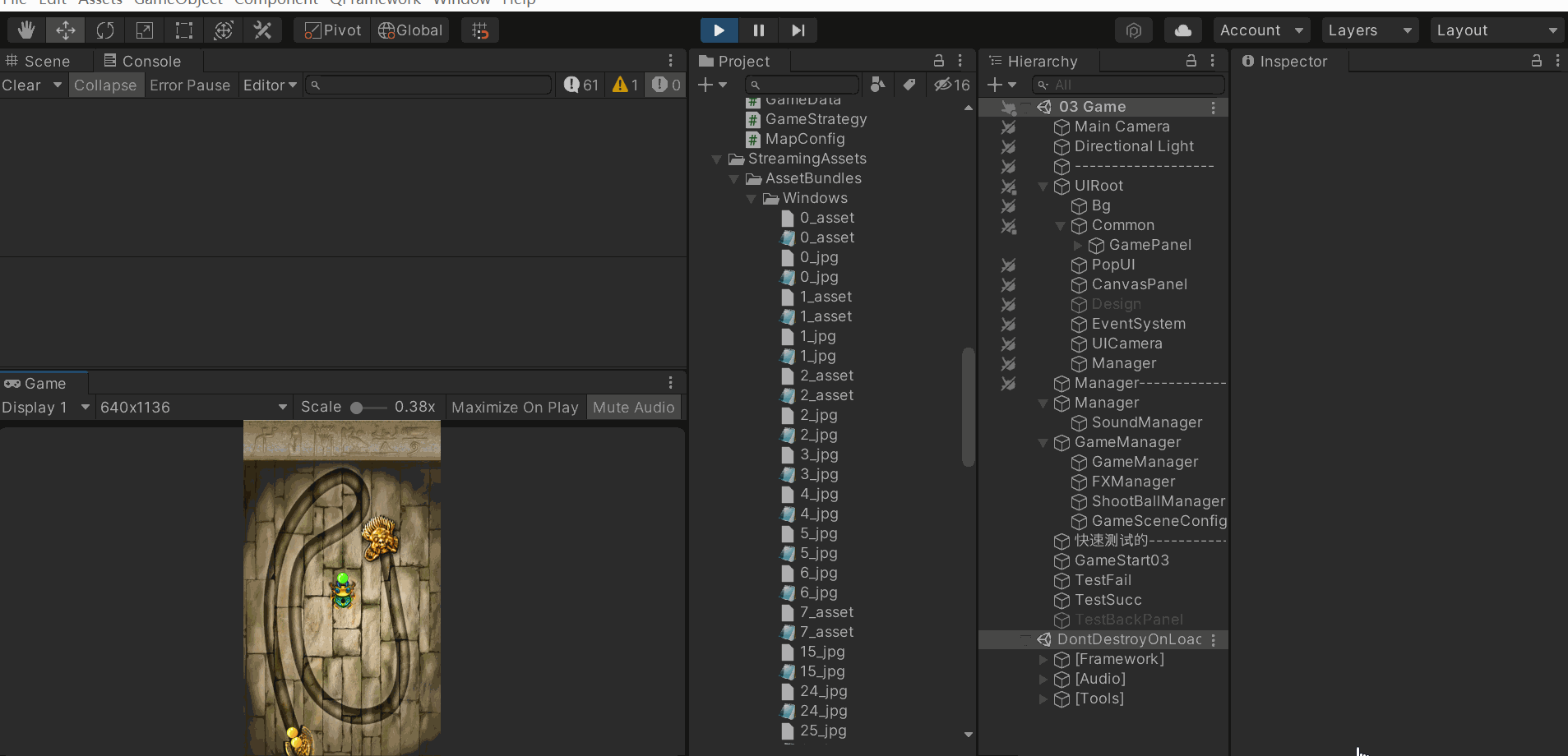Screen dimensions: 1568x756
Task: Toggle Mute Audio in Game view
Action: click(634, 408)
